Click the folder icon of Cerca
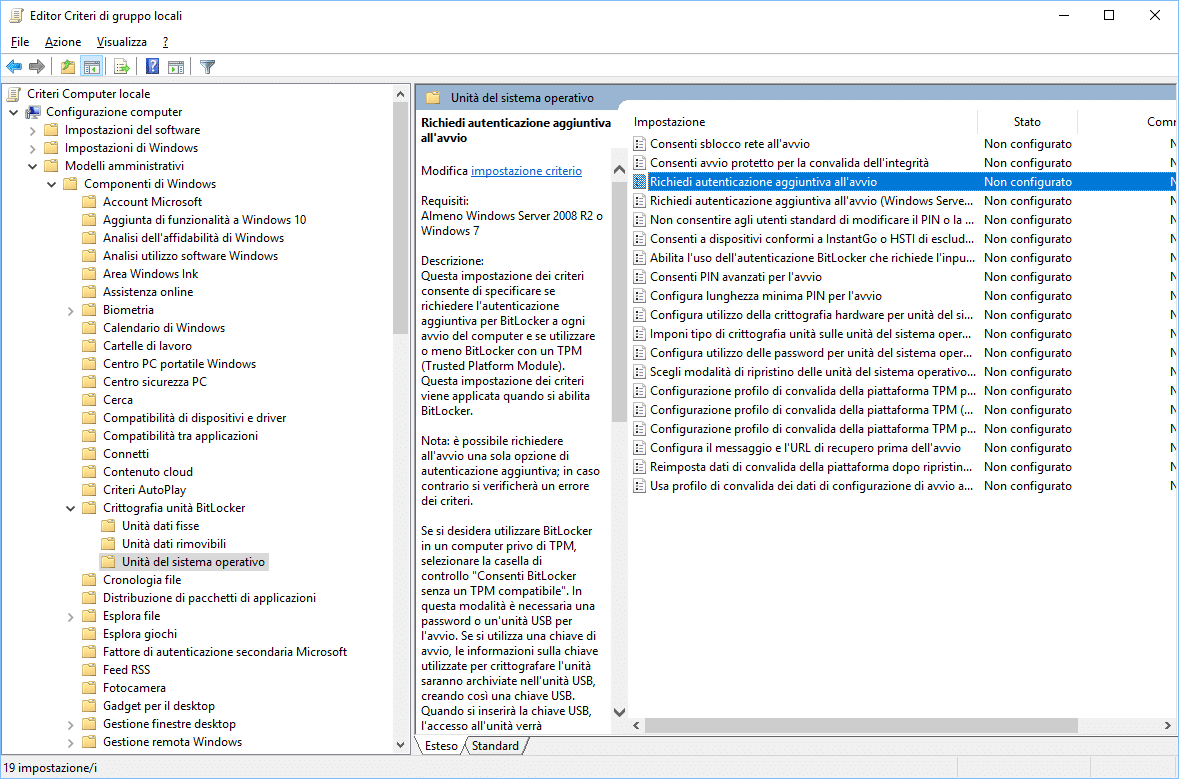Image resolution: width=1179 pixels, height=779 pixels. [x=89, y=399]
